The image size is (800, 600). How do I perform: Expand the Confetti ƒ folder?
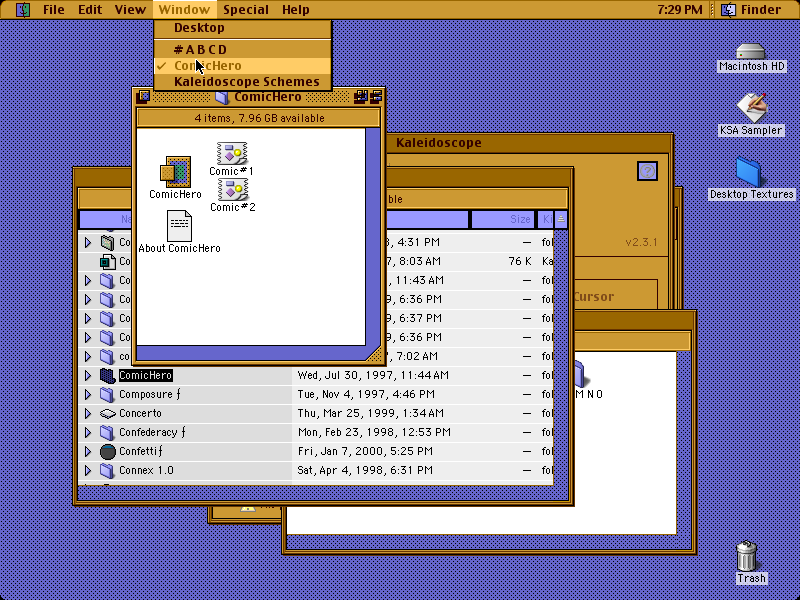[x=88, y=452]
